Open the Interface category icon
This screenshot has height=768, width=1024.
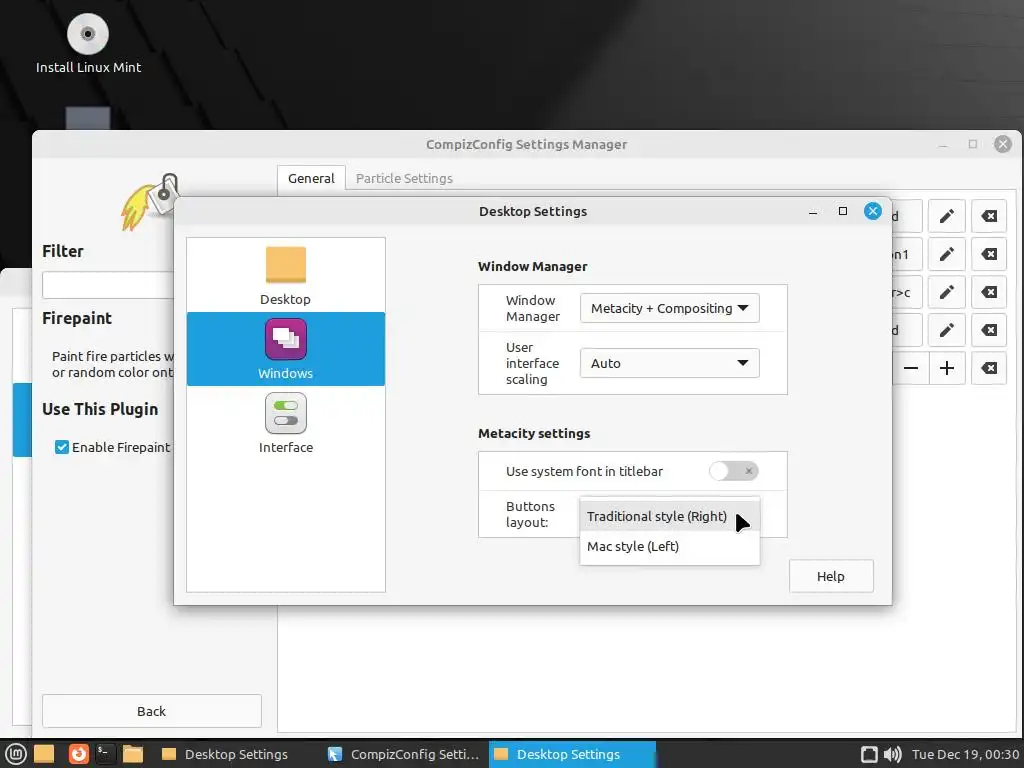coord(285,413)
